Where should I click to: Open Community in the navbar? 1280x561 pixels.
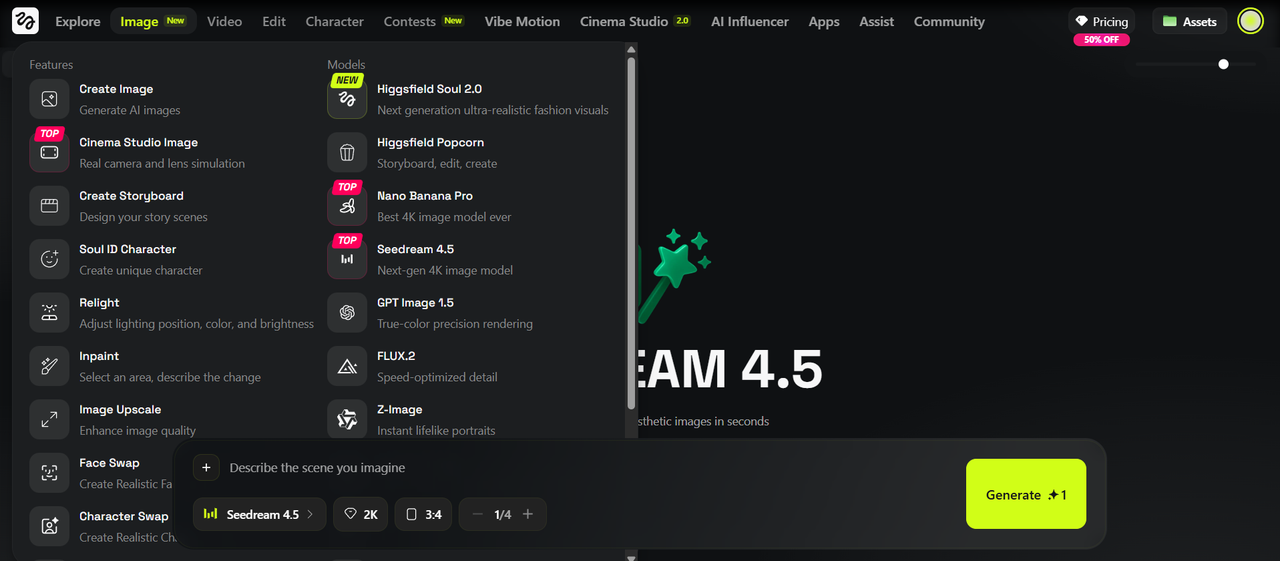(x=949, y=21)
